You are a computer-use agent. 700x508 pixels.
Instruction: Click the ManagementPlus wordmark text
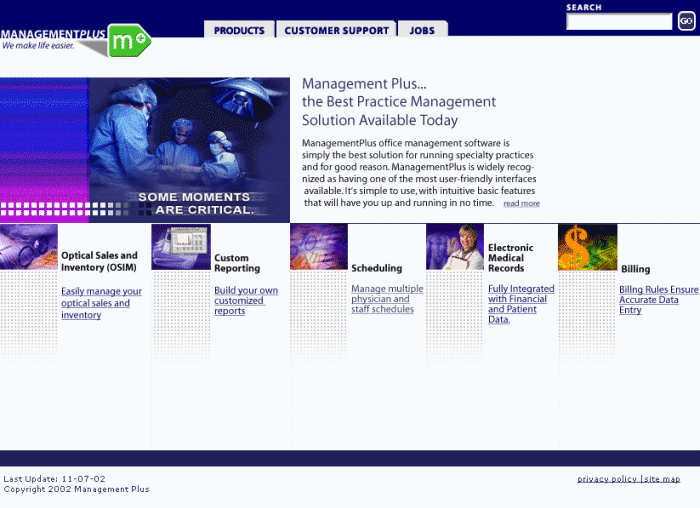53,34
